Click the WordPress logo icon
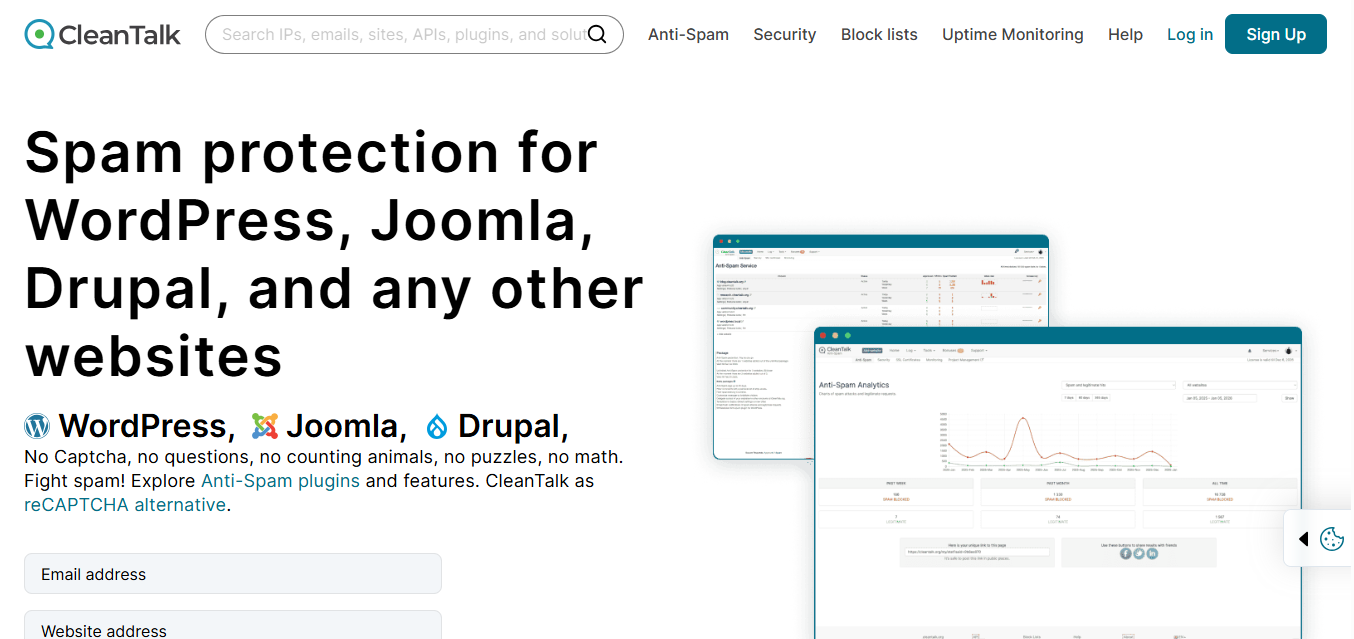Viewport: 1354px width, 639px height. coord(37,427)
